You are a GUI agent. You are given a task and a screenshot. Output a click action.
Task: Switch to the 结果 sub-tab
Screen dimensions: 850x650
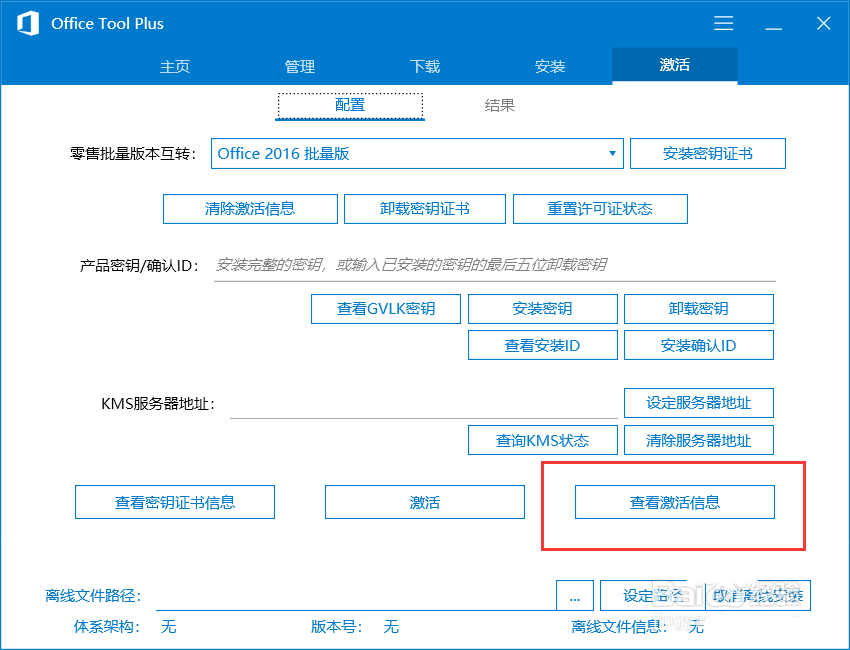pyautogui.click(x=499, y=105)
